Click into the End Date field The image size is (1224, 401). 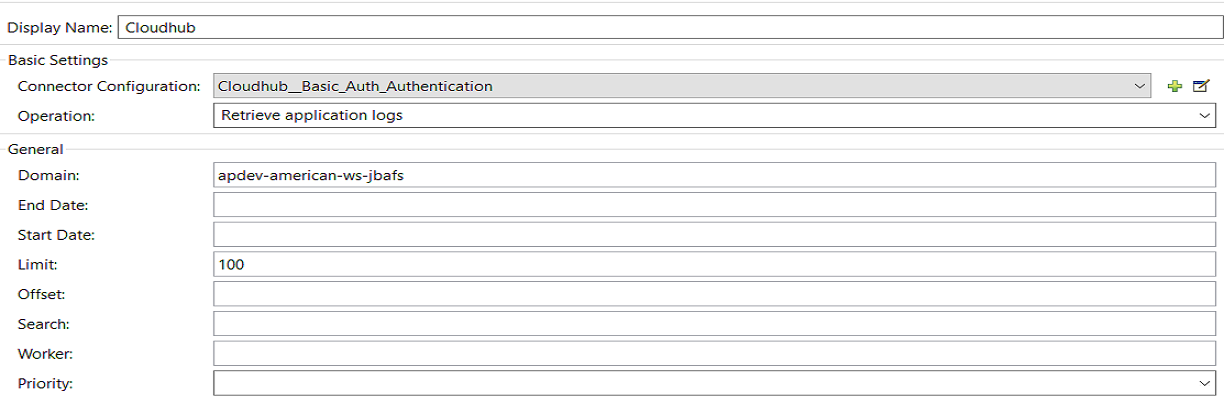point(714,205)
